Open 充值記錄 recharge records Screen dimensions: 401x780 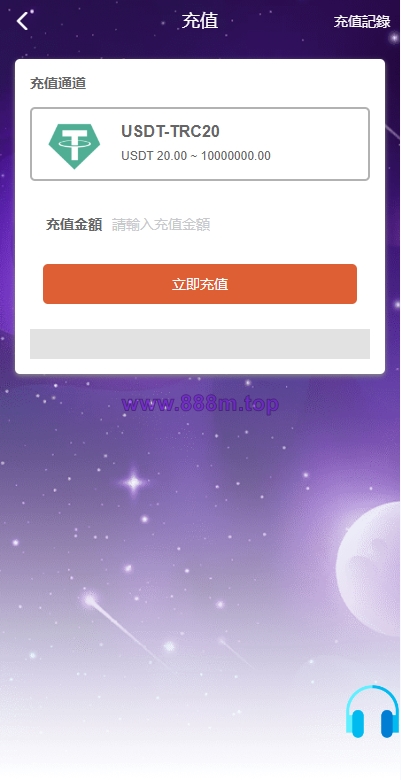point(362,22)
